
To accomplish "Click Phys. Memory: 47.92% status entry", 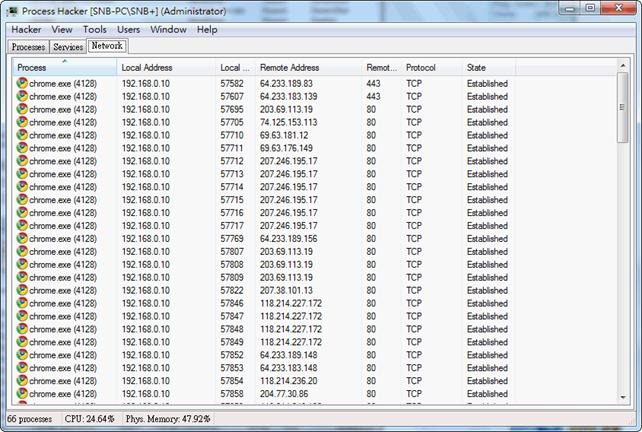I will point(168,419).
